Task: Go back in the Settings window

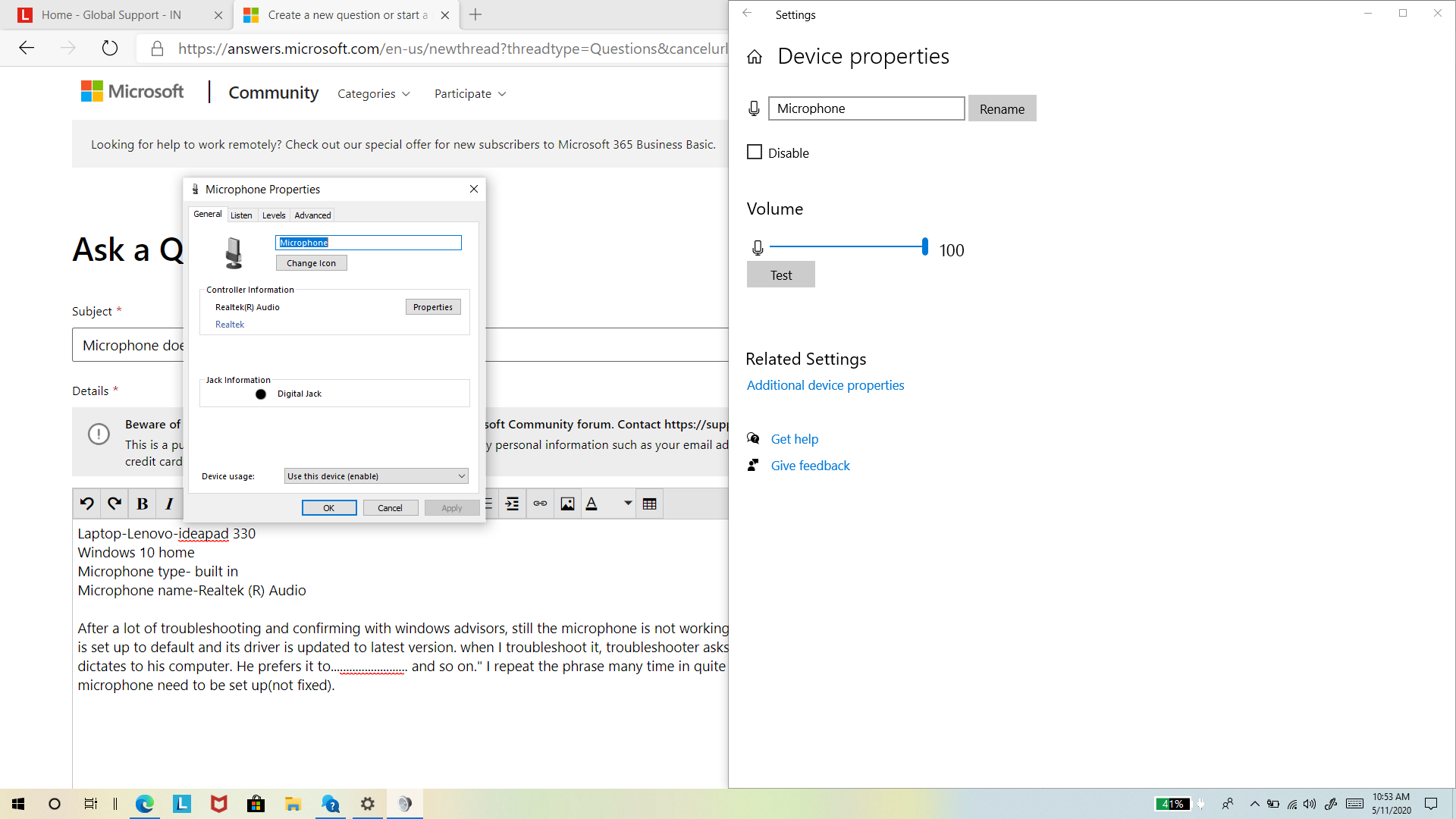Action: click(x=747, y=14)
